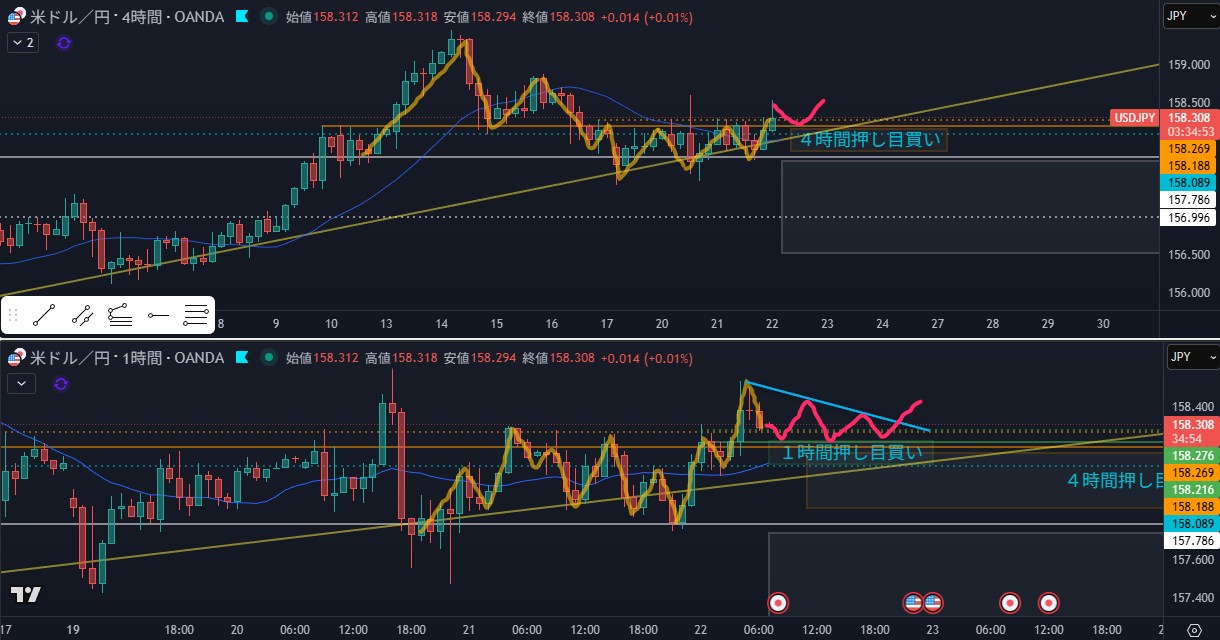Open the JPY currency dropdown on bottom chart
Viewport: 1220px width, 640px height.
(1191, 357)
